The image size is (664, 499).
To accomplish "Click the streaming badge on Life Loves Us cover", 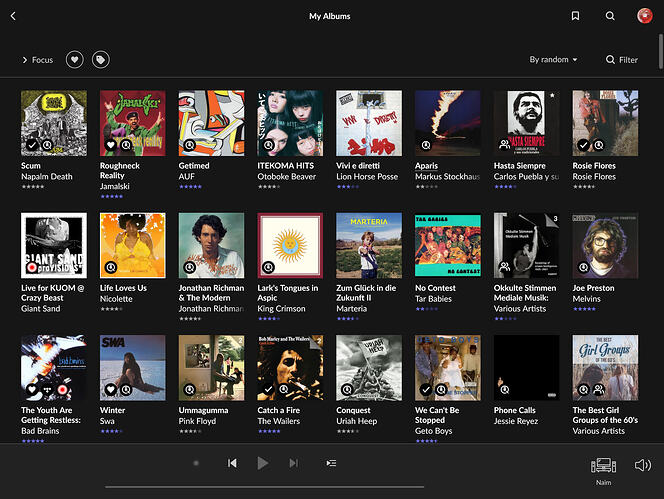I will 111,267.
